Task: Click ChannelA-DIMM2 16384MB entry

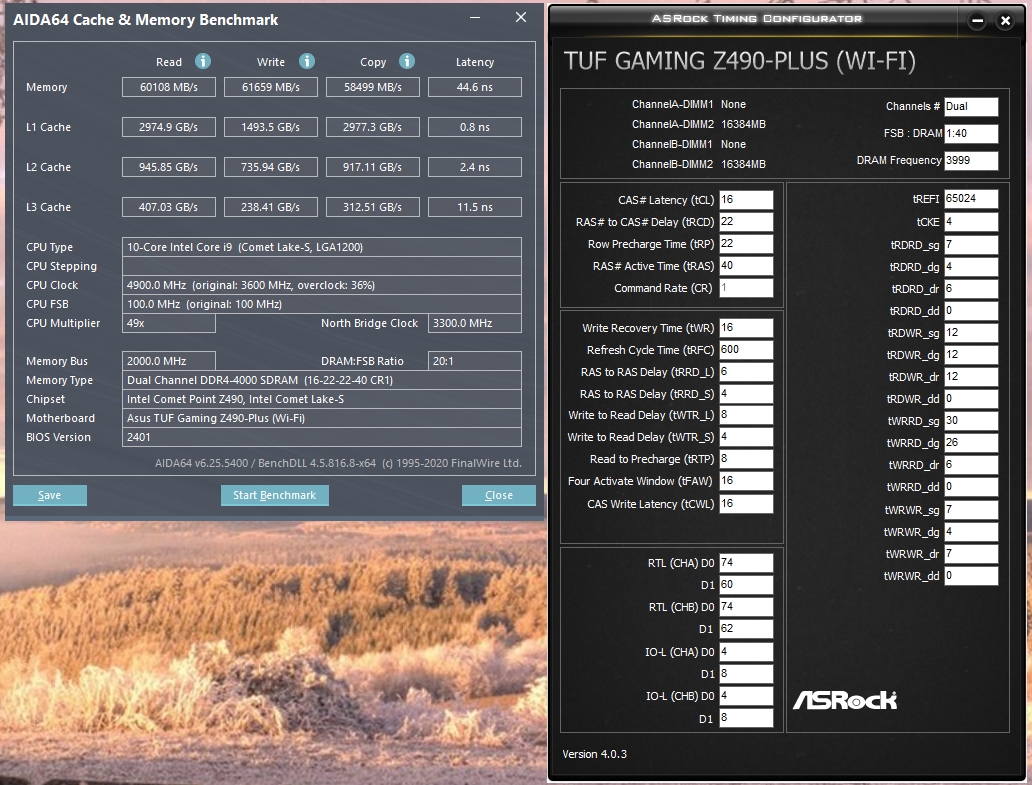Action: [698, 124]
